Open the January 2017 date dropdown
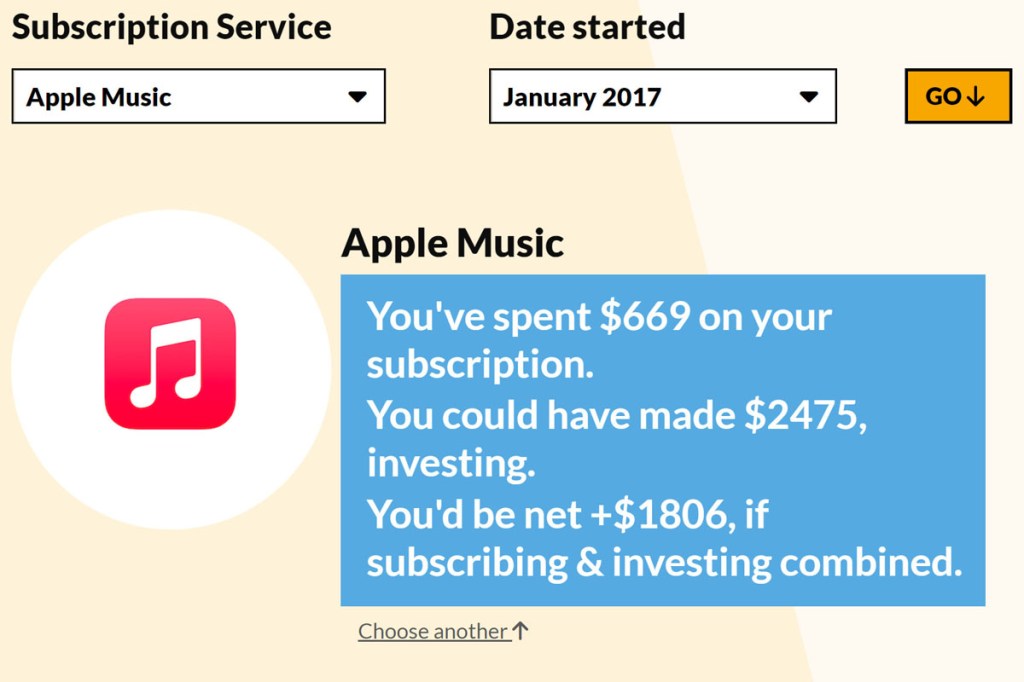 tap(663, 96)
